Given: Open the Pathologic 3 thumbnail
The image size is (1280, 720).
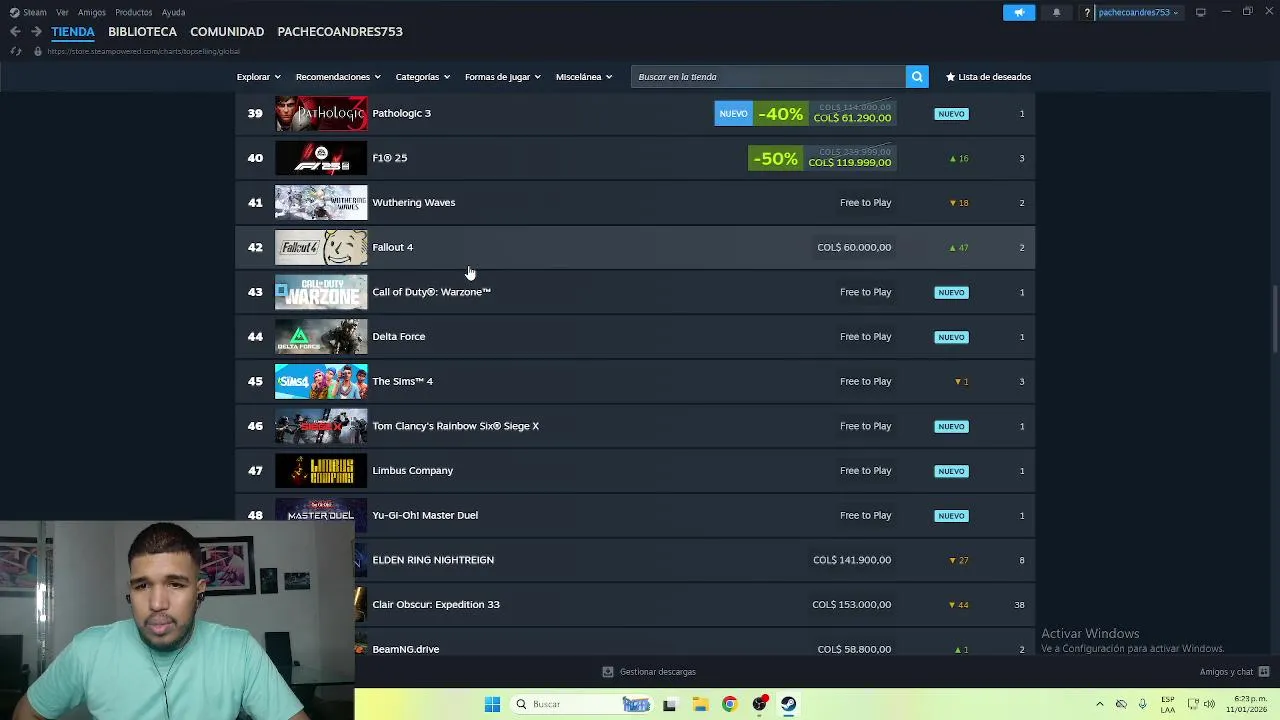Looking at the screenshot, I should pos(321,113).
